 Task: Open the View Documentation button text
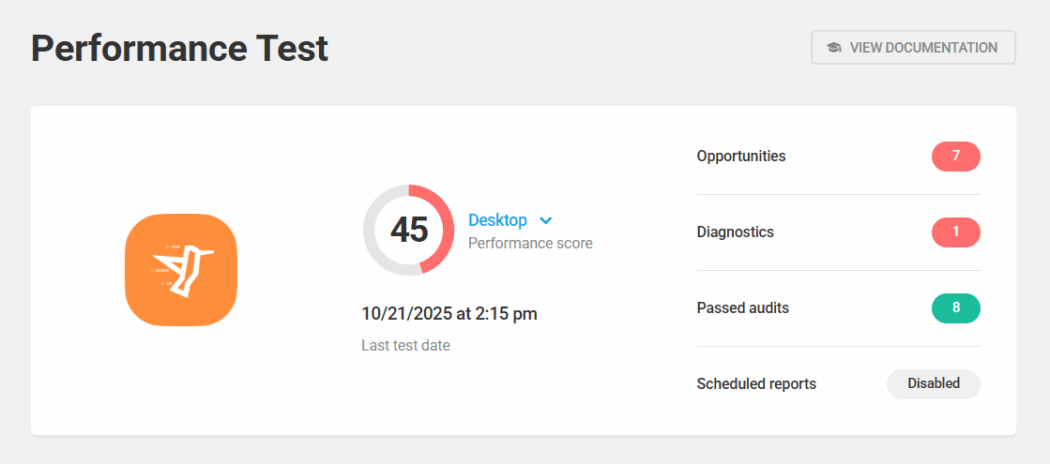[x=923, y=48]
